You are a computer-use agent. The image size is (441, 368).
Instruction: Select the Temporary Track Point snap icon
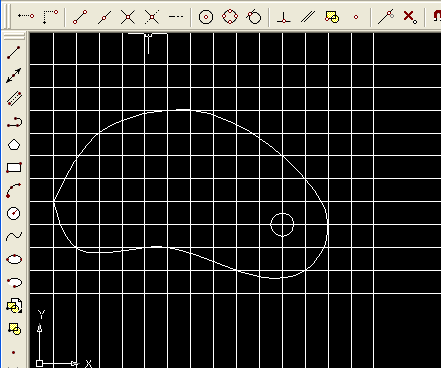click(x=26, y=16)
